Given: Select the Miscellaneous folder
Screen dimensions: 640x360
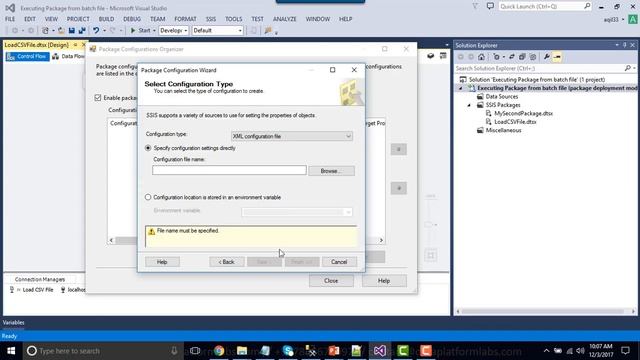Looking at the screenshot, I should point(503,130).
